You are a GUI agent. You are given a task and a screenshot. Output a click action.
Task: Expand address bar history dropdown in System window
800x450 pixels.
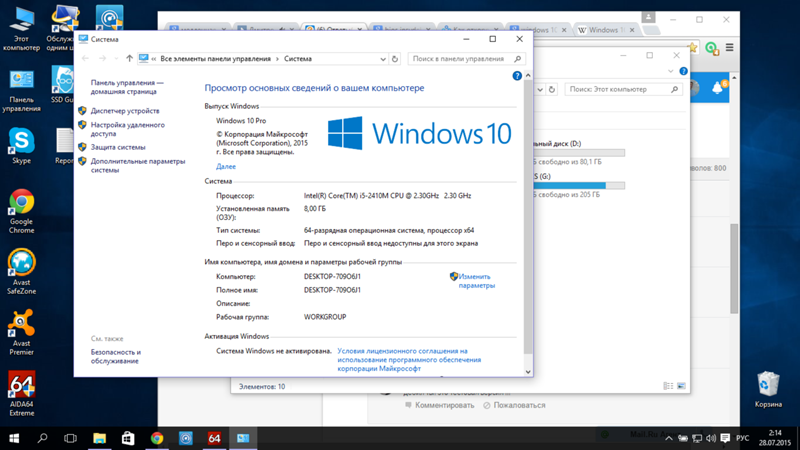(383, 59)
